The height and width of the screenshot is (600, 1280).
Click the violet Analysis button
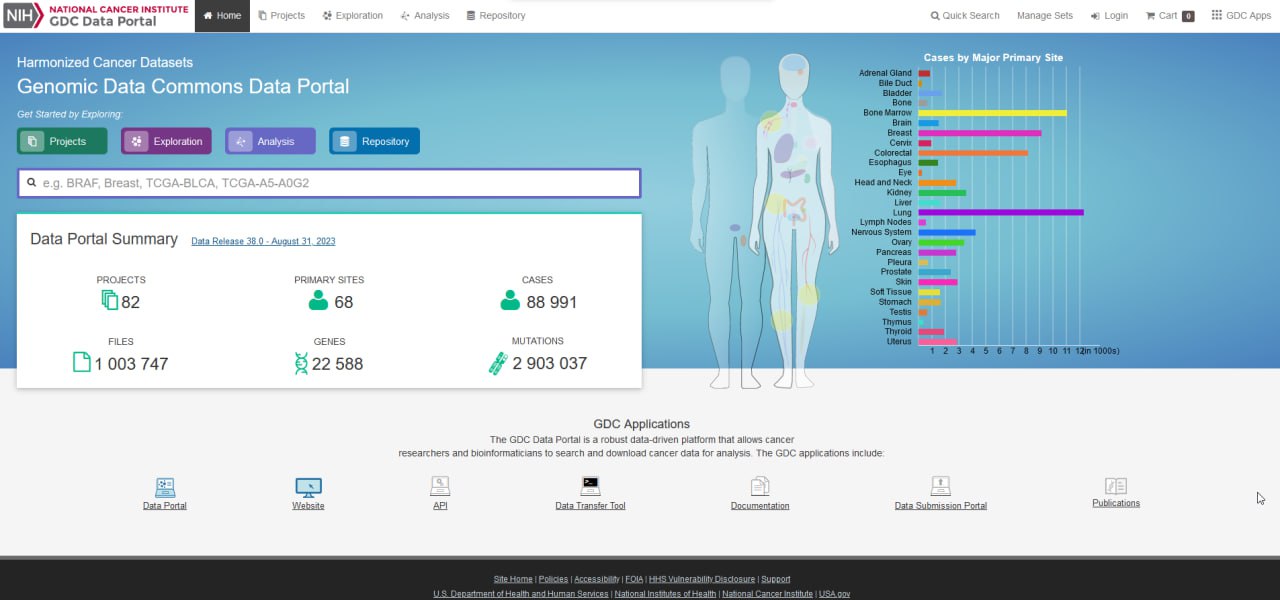[x=270, y=141]
